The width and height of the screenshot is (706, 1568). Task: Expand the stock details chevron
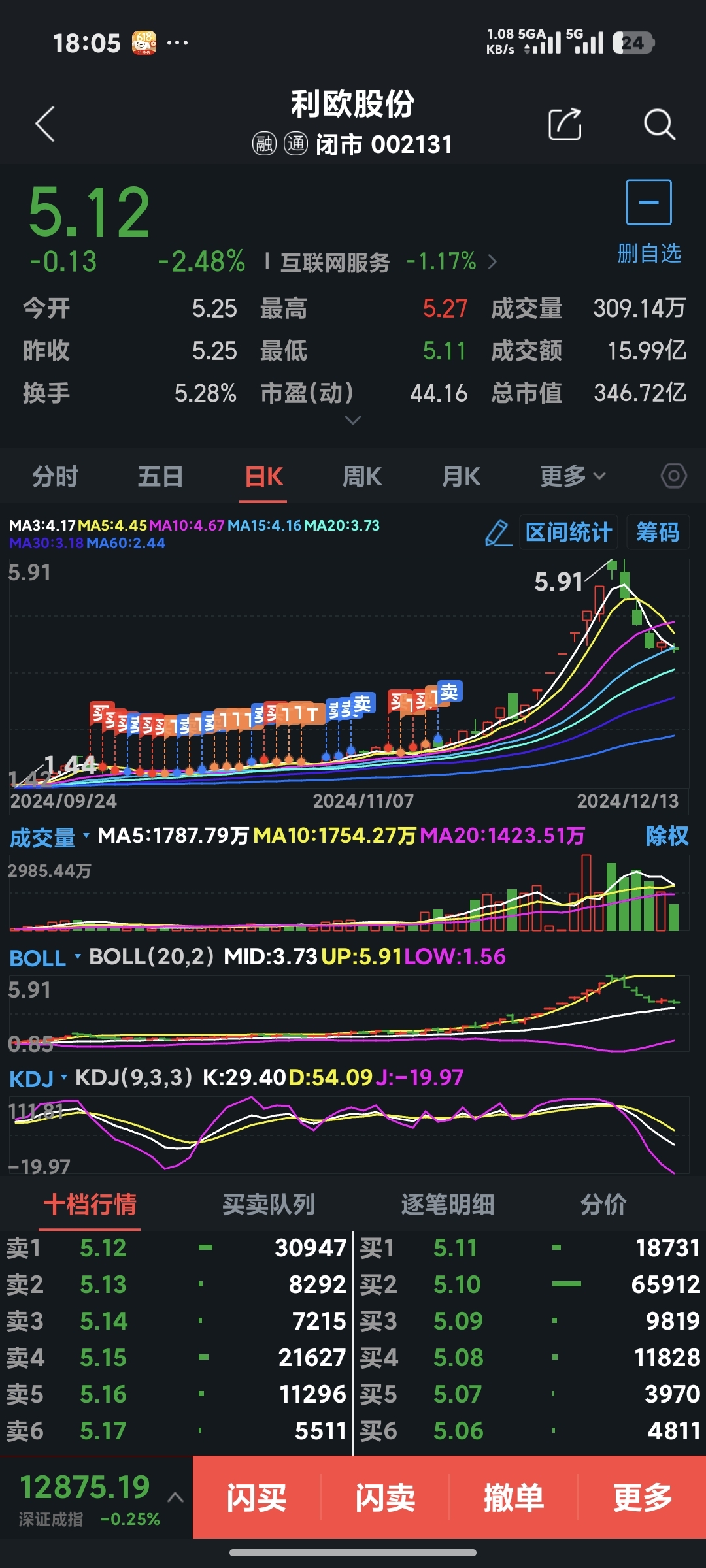pyautogui.click(x=353, y=420)
